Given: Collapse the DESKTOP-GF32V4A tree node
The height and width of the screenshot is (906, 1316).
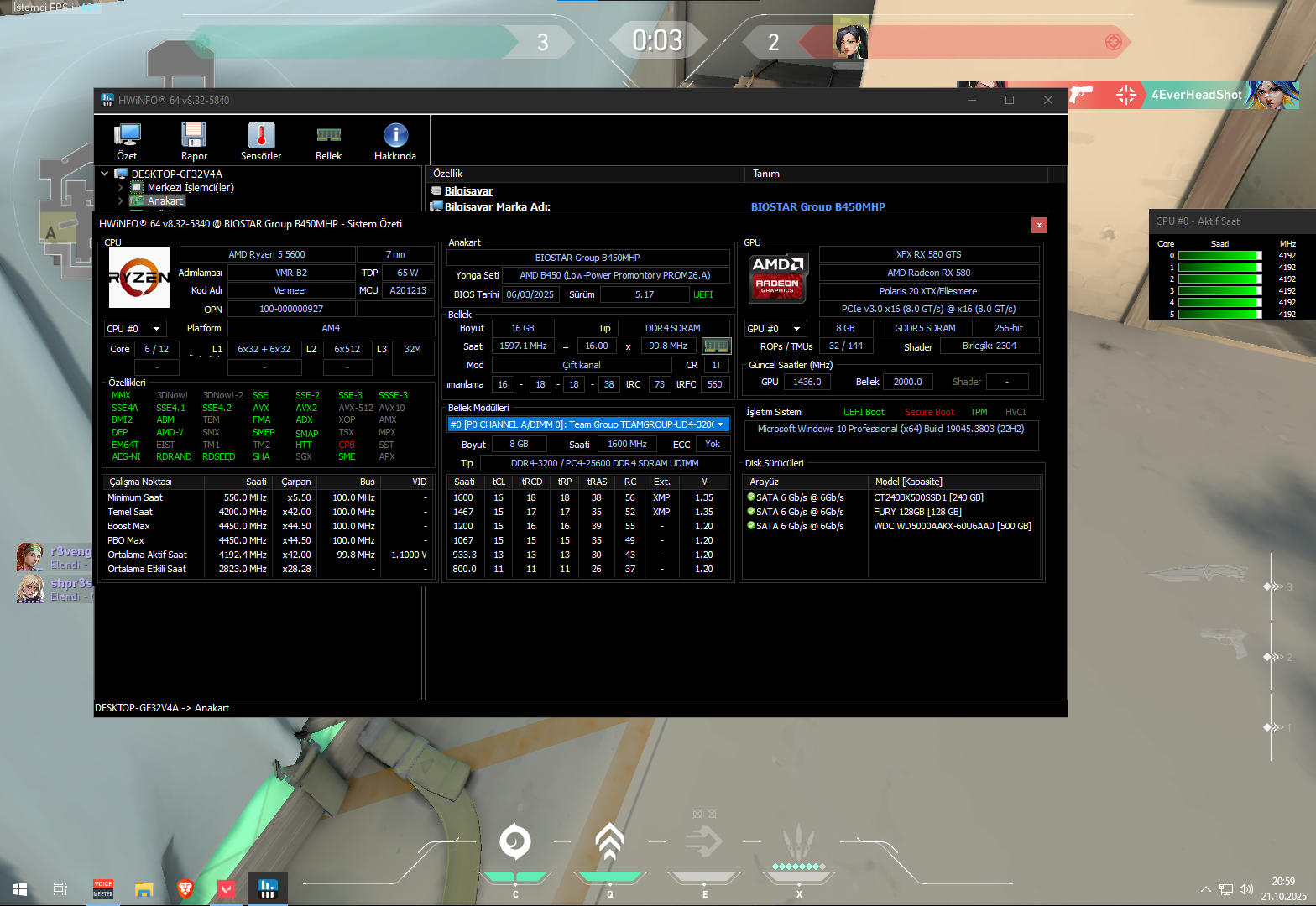Looking at the screenshot, I should (x=105, y=174).
